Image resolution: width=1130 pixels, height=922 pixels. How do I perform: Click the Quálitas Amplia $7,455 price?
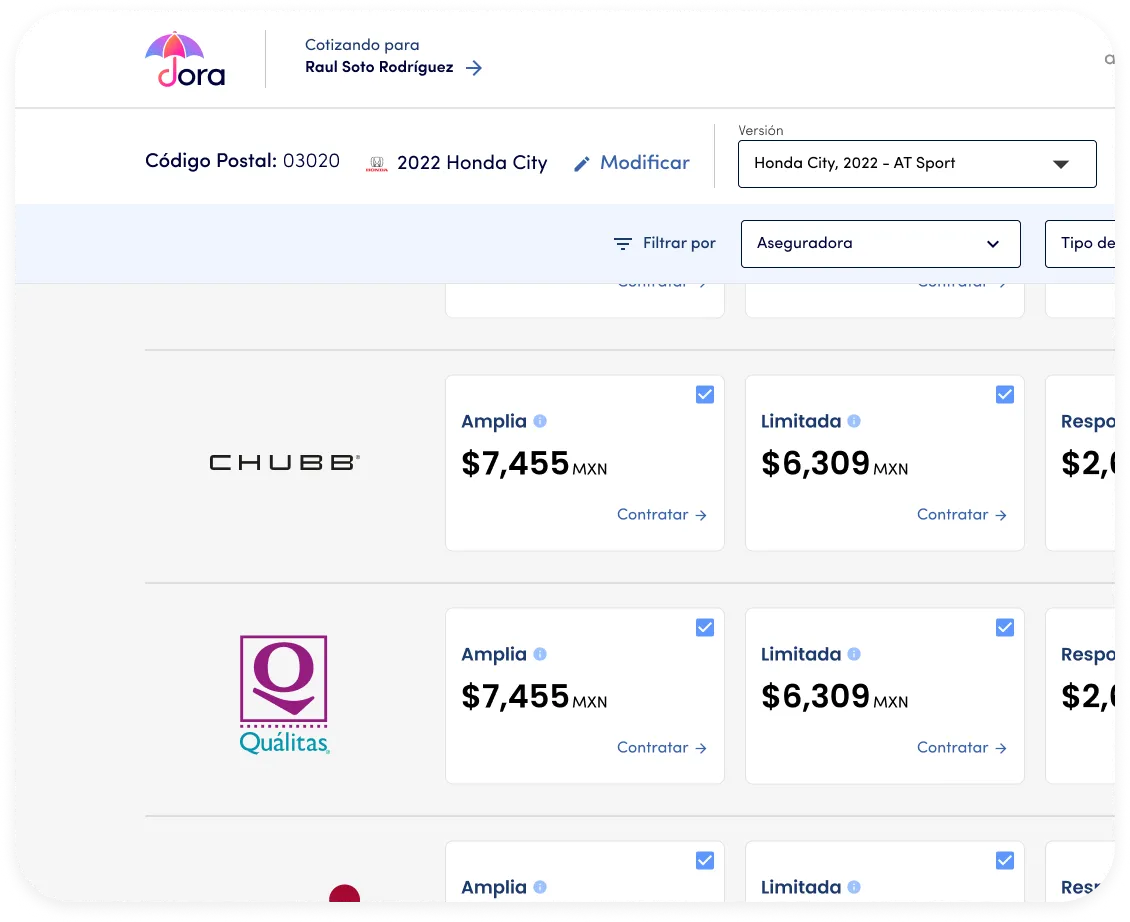pyautogui.click(x=534, y=696)
